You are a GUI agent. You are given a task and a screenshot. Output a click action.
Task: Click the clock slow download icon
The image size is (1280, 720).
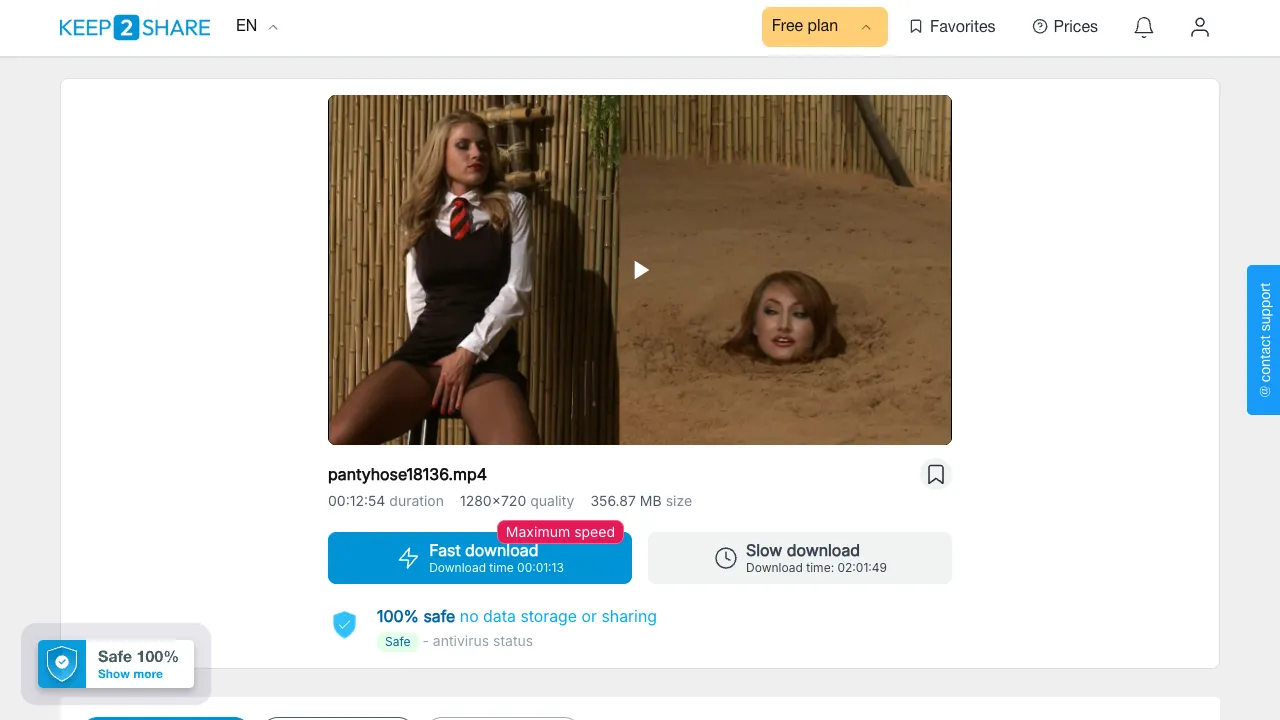[726, 558]
